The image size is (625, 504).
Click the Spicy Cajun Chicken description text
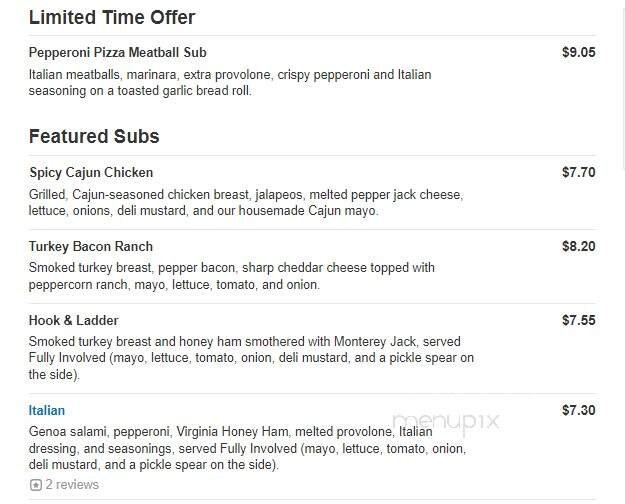(245, 203)
